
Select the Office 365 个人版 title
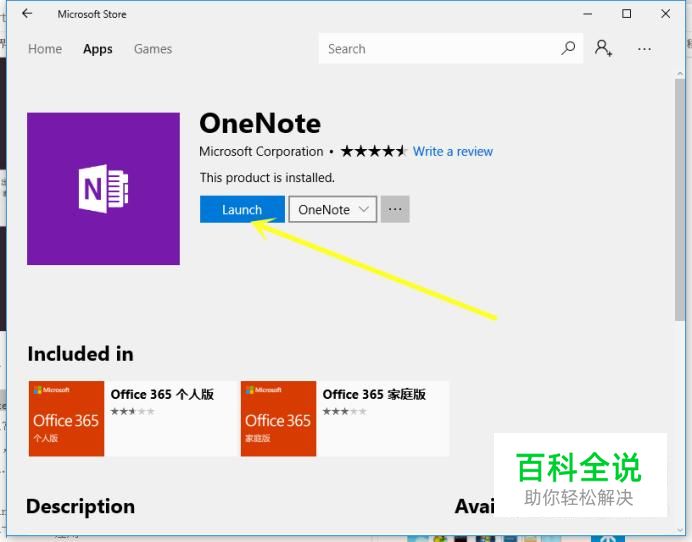click(x=162, y=394)
